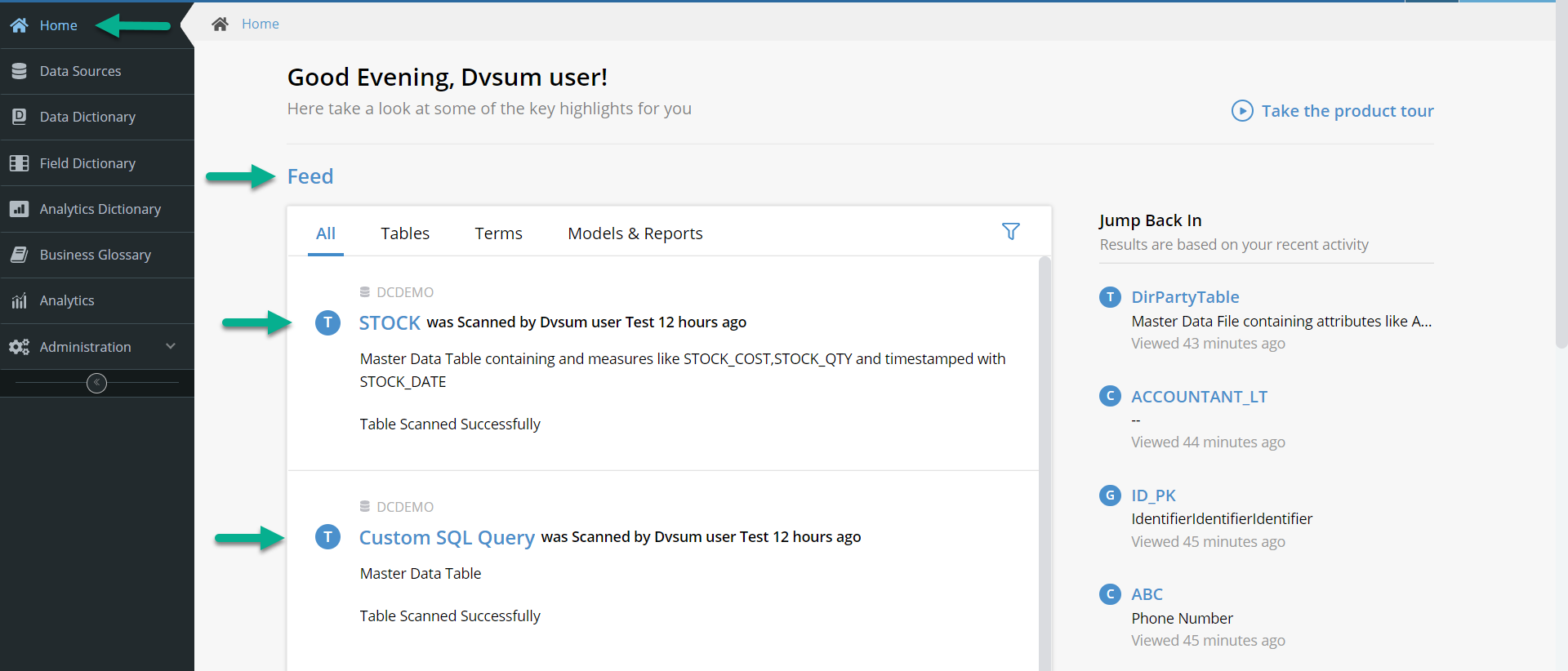Image resolution: width=1568 pixels, height=671 pixels.
Task: Click 'Table Scanned Successfully' under STOCK
Action: coord(450,424)
